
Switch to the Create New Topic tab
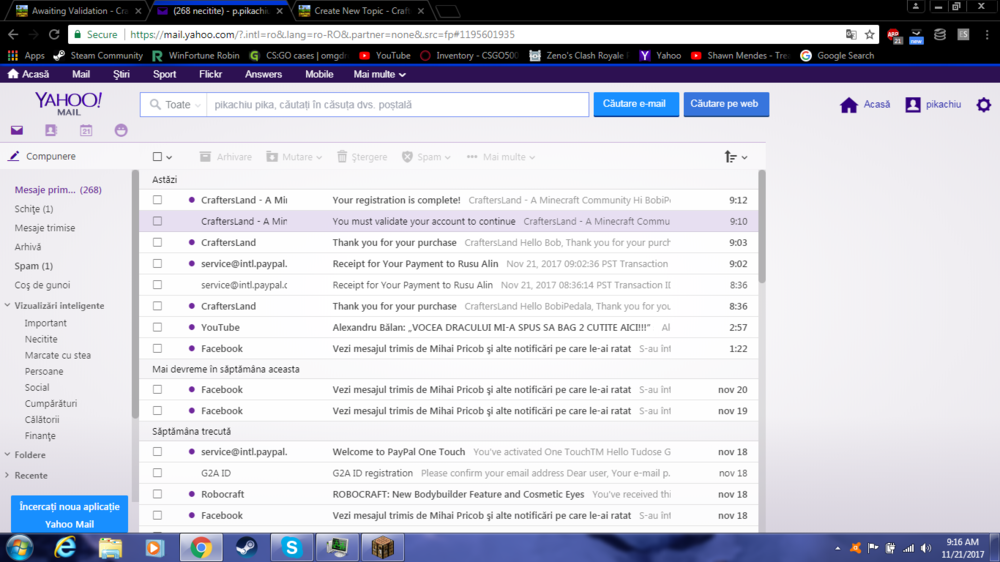tap(362, 11)
